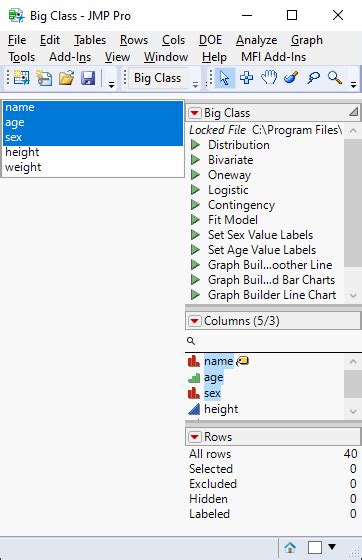Select the Grabber hand tool
This screenshot has height=560, width=362.
[x=269, y=78]
